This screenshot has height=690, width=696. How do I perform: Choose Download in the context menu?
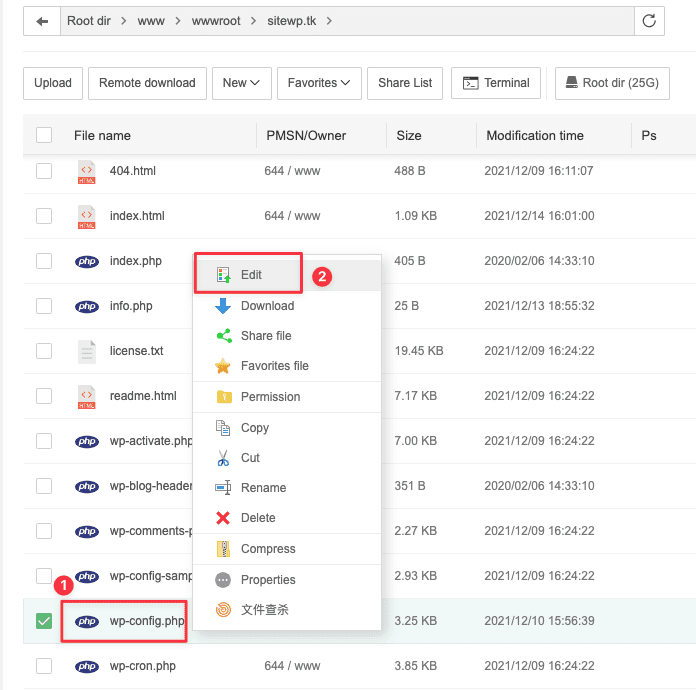(287, 306)
